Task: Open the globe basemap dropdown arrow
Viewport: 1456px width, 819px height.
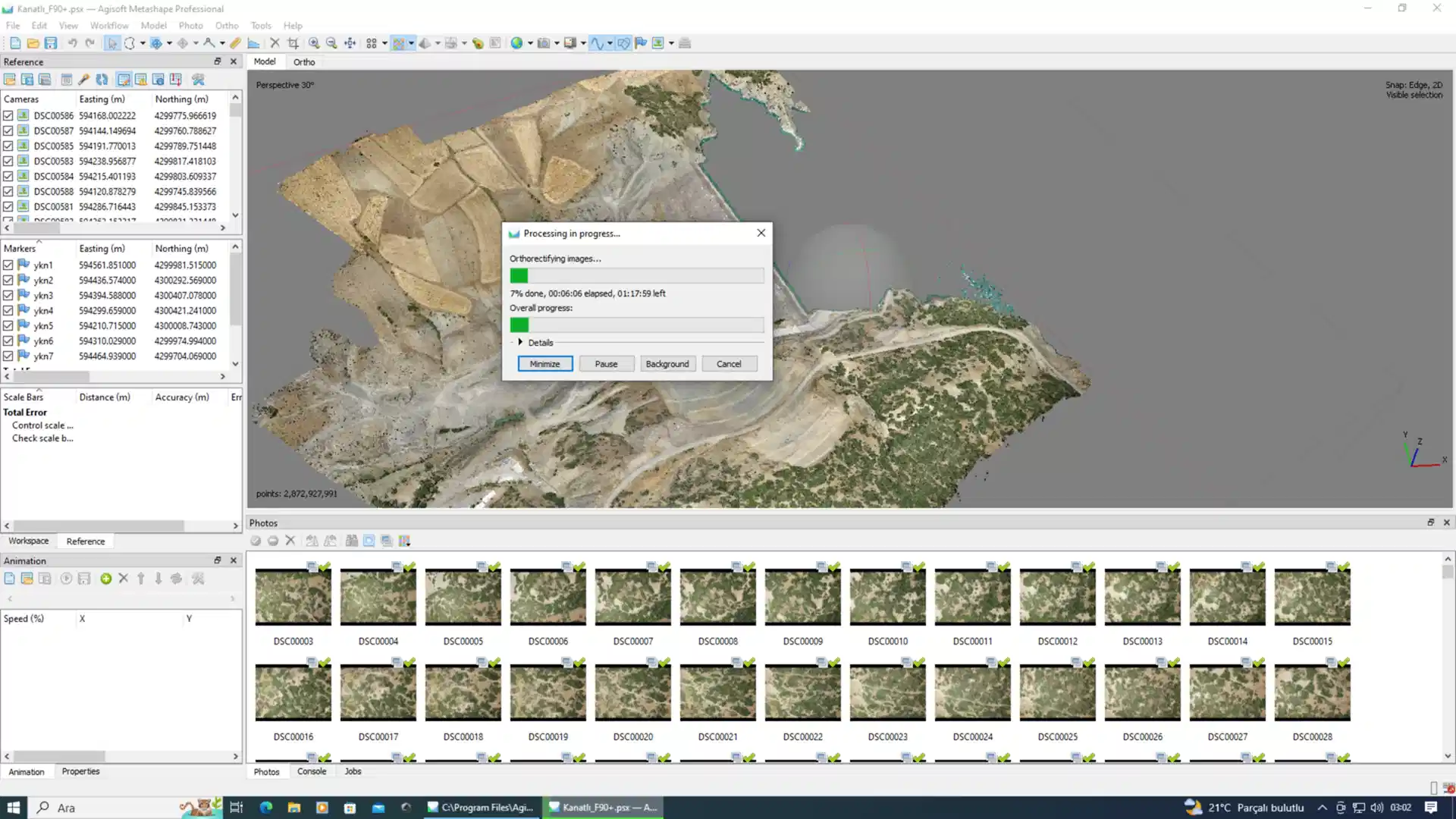Action: tap(530, 43)
